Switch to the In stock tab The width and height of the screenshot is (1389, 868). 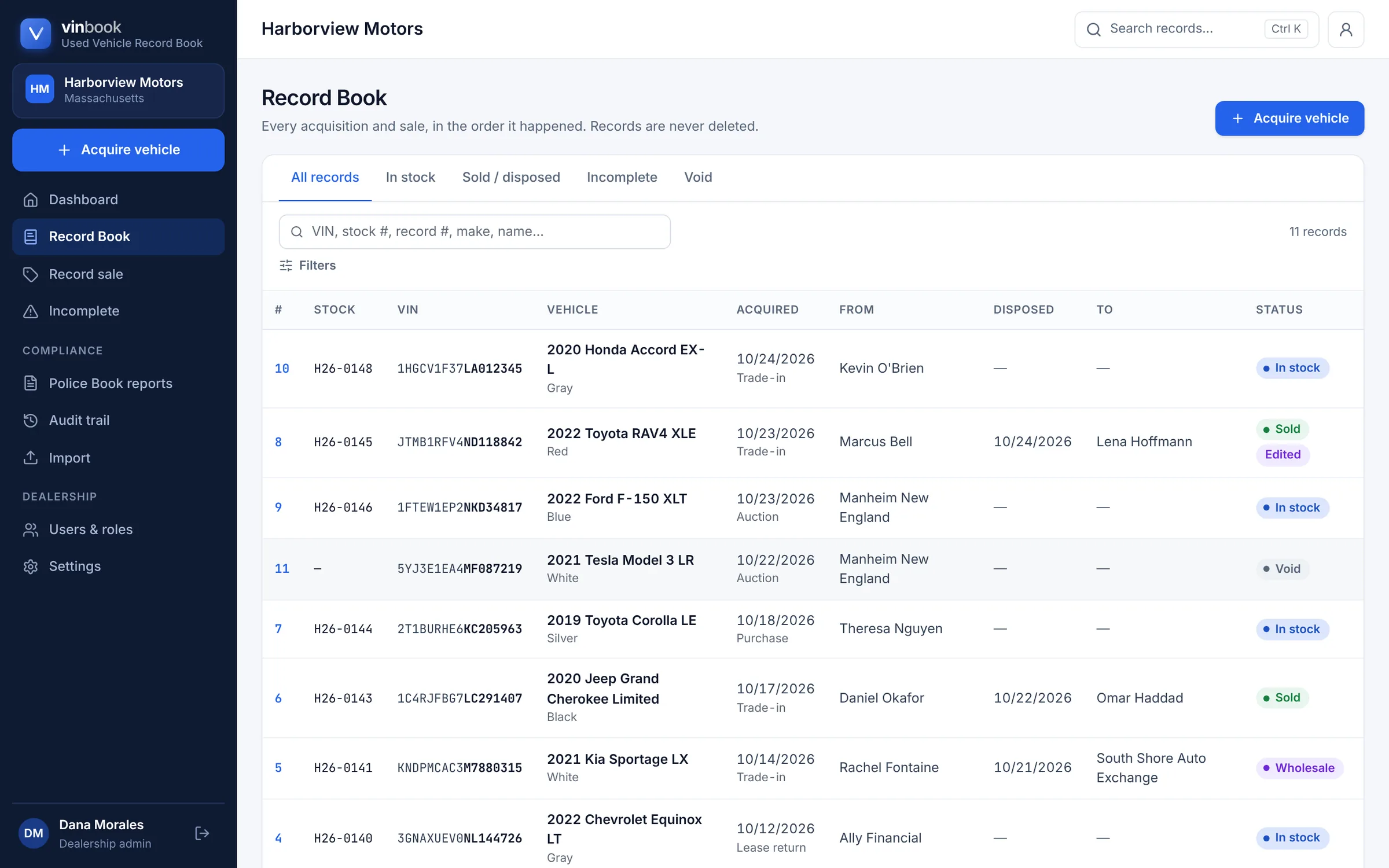tap(410, 177)
